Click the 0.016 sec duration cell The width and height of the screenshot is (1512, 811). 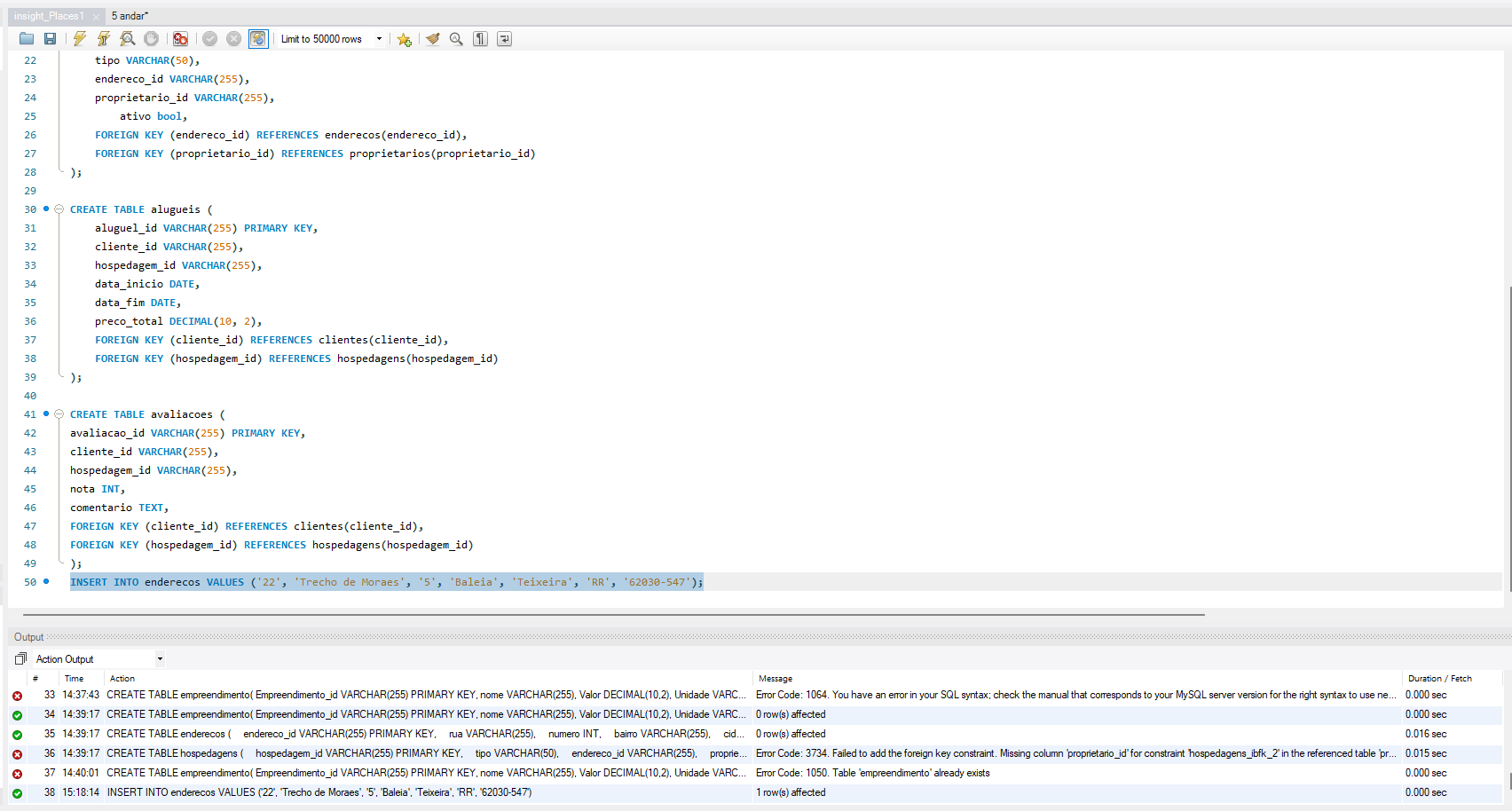(1426, 734)
